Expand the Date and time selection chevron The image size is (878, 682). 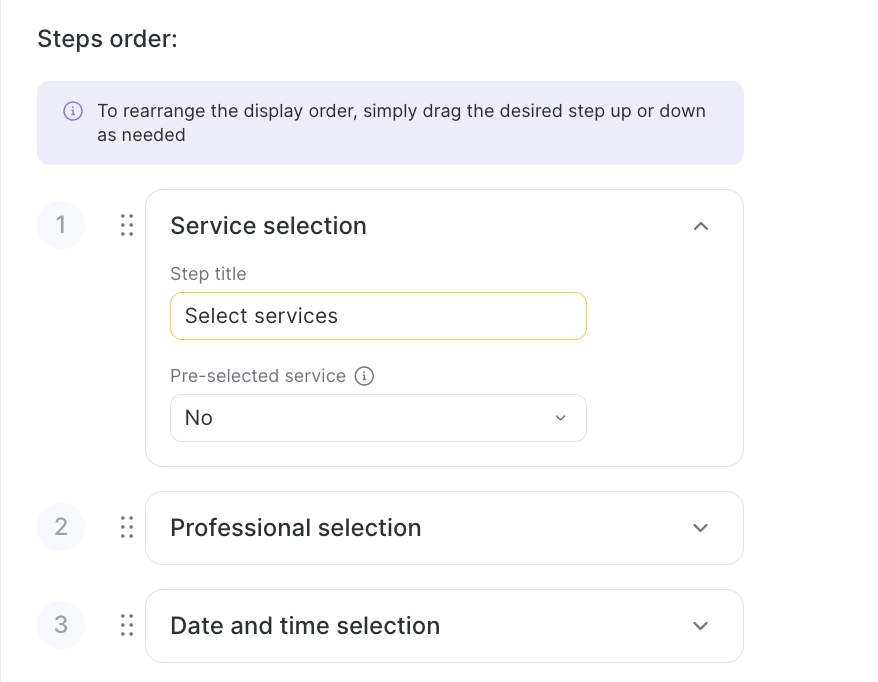[x=701, y=626]
